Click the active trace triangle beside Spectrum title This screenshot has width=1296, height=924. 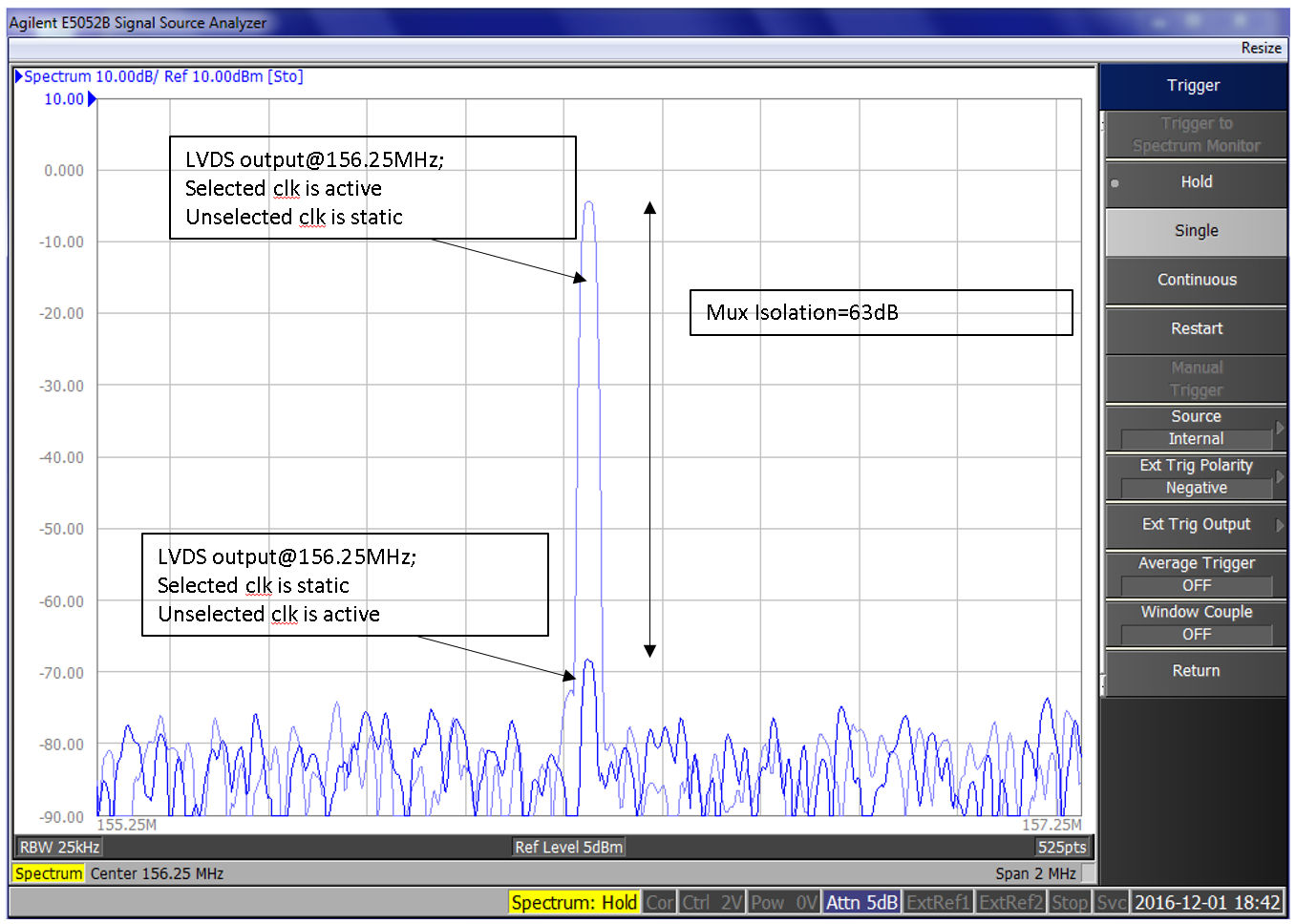[18, 76]
